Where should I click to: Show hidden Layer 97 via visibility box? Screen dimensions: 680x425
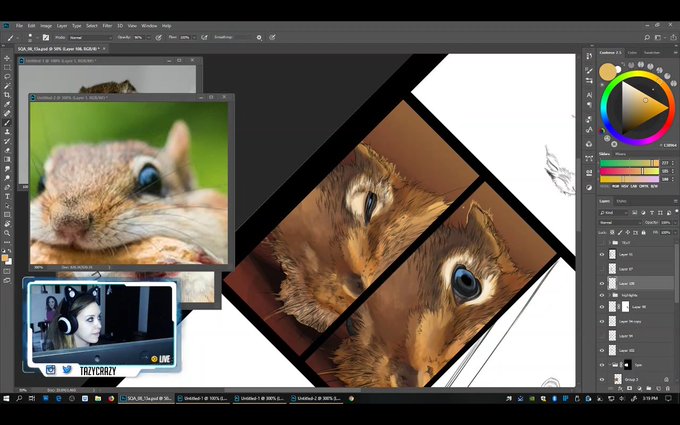[602, 269]
